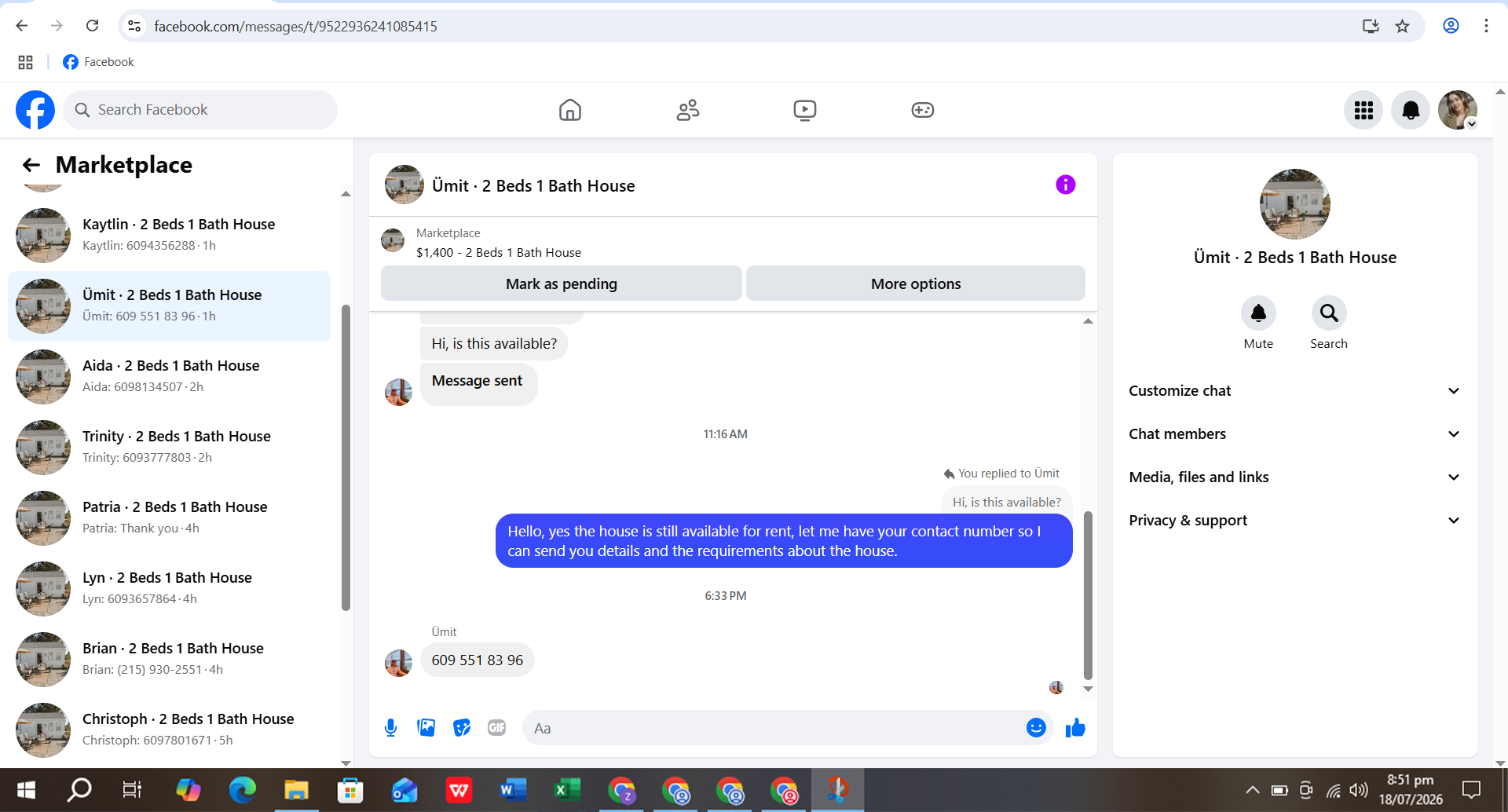Open Christoph's 2 Beds 1 Bath conversation
1508x812 pixels.
pos(169,730)
